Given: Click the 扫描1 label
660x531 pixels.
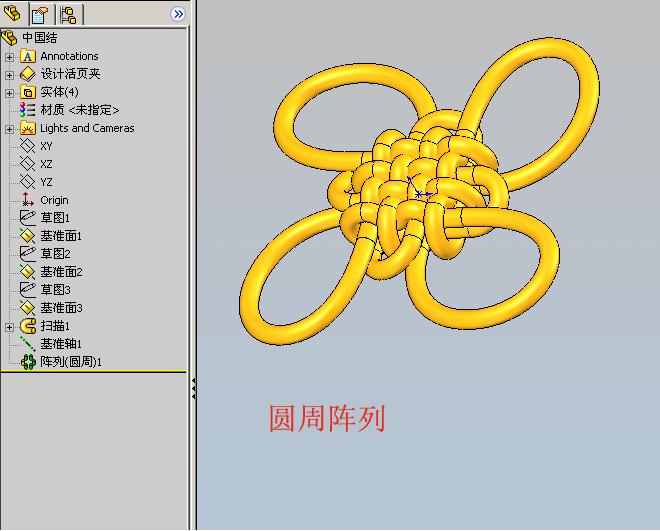Looking at the screenshot, I should (55, 326).
